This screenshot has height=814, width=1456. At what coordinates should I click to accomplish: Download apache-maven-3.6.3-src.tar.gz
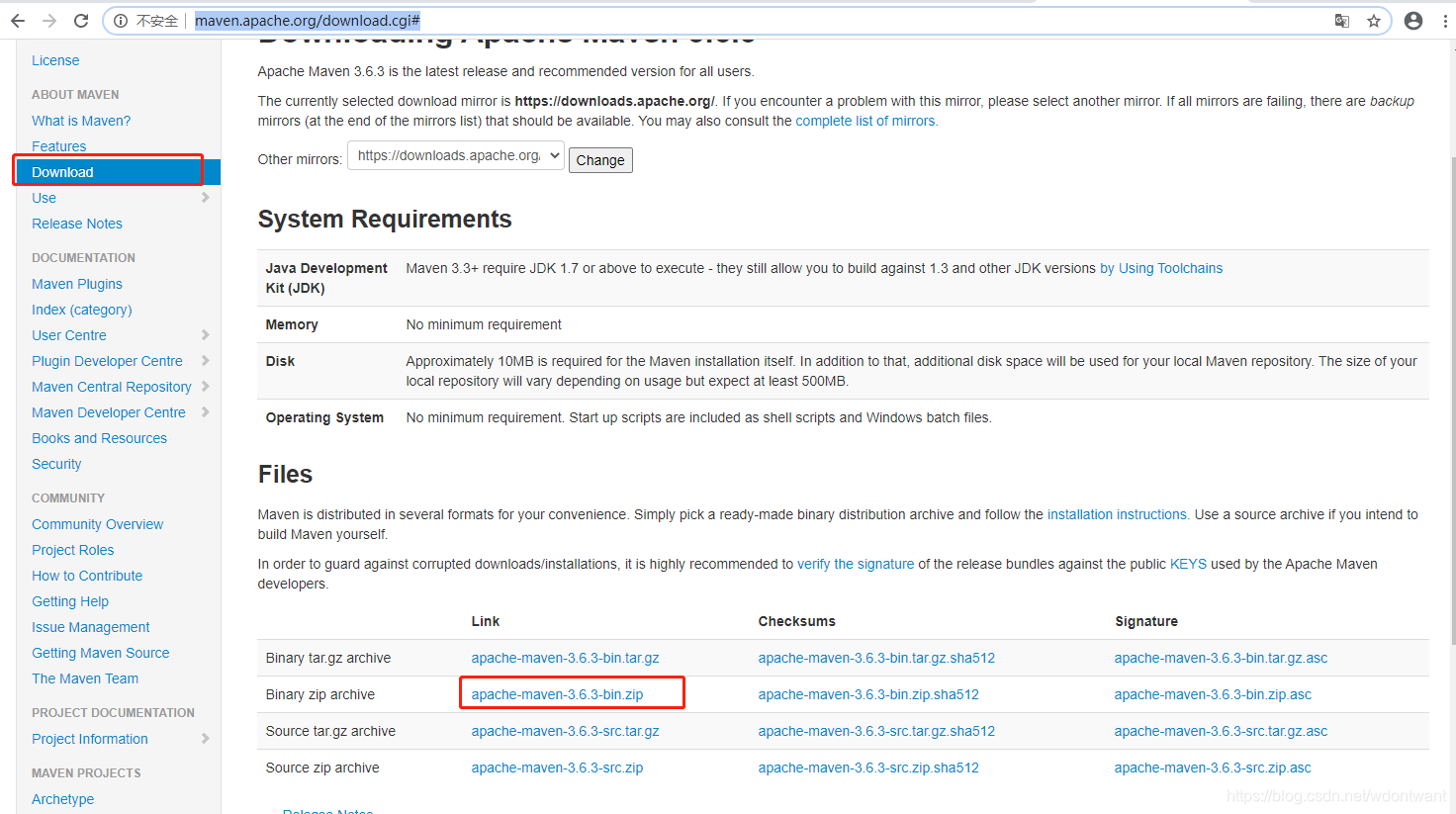[x=565, y=731]
